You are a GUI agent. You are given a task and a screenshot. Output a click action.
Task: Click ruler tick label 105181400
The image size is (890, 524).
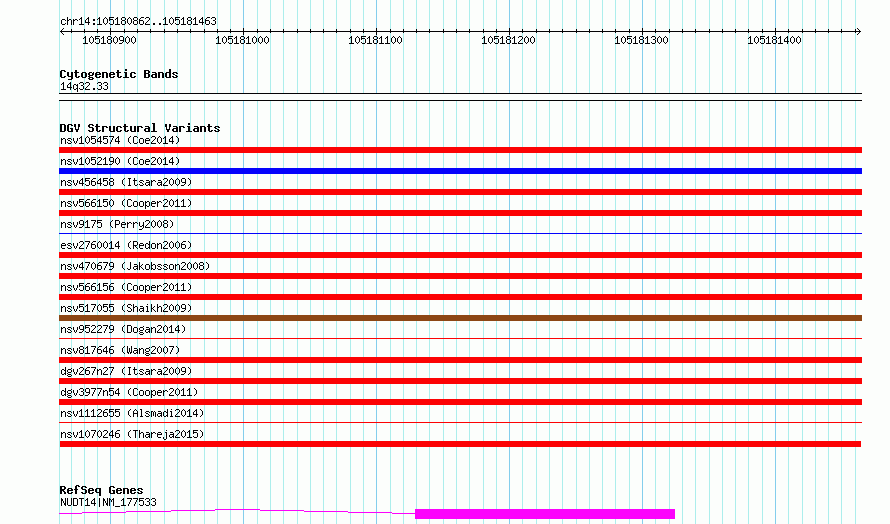click(774, 40)
